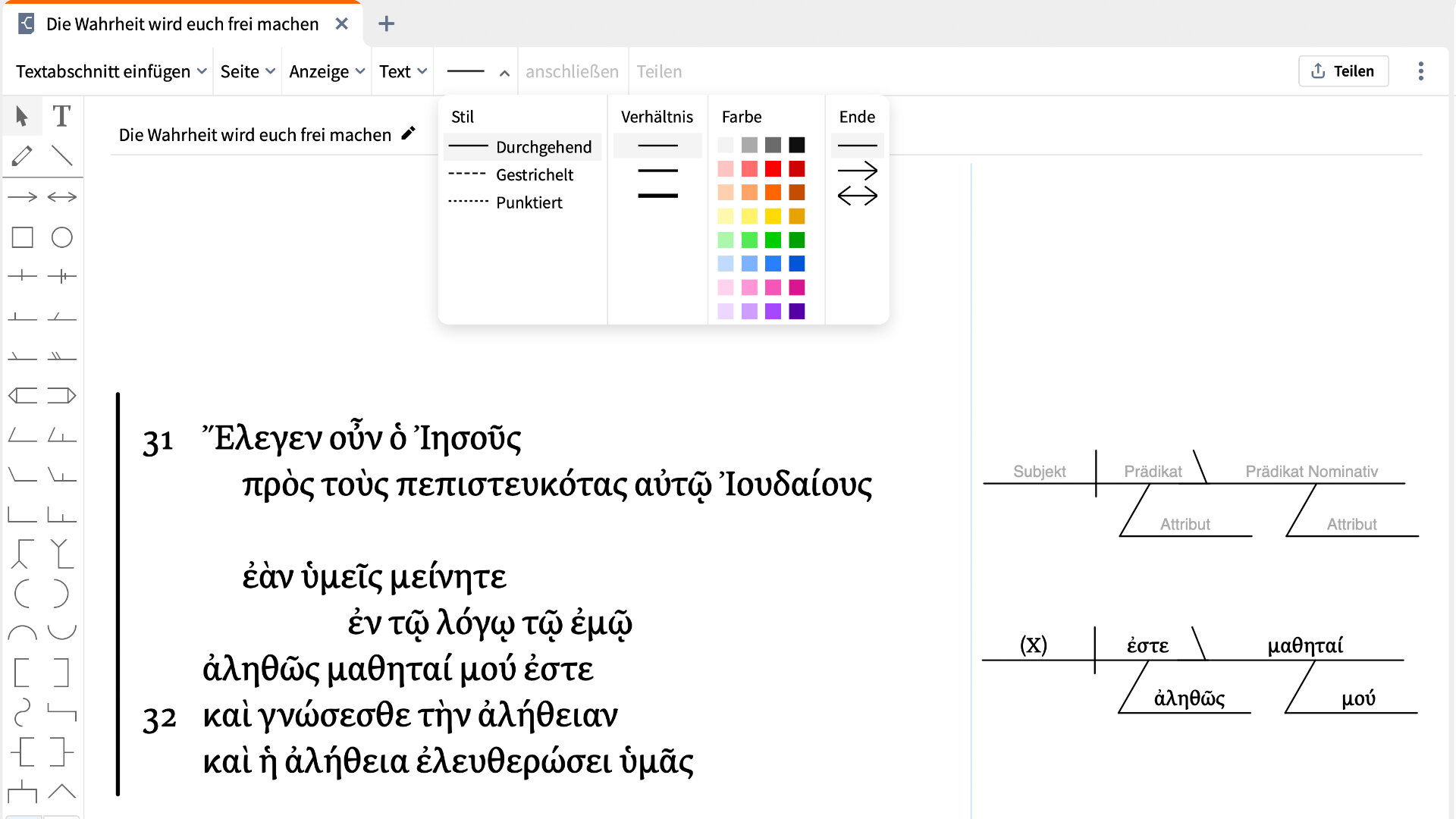Open the three-dot more options menu
The width and height of the screenshot is (1456, 819).
click(x=1420, y=71)
